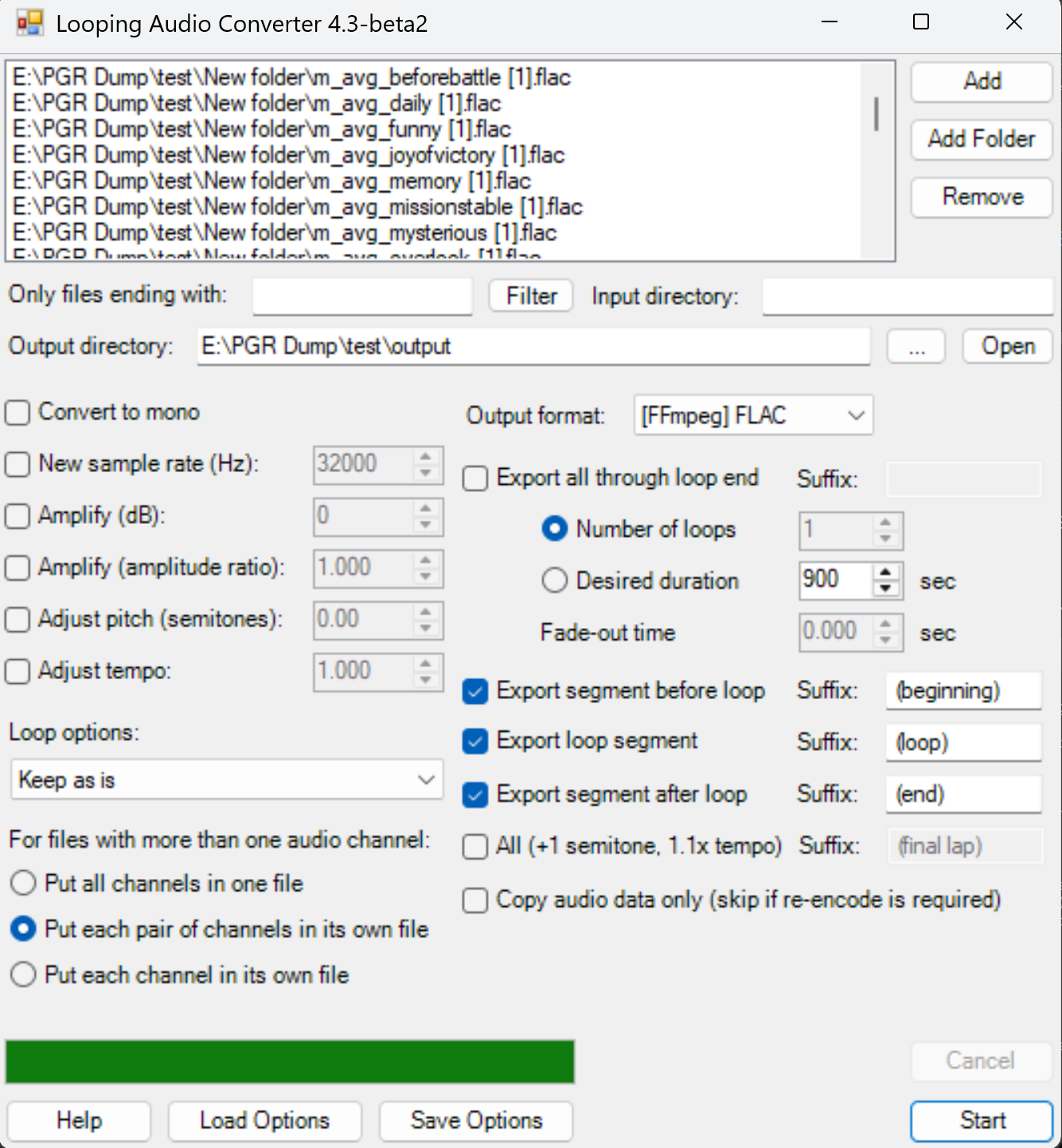Click the green conversion progress bar
Screen dimensions: 1062x1148
tap(290, 1061)
